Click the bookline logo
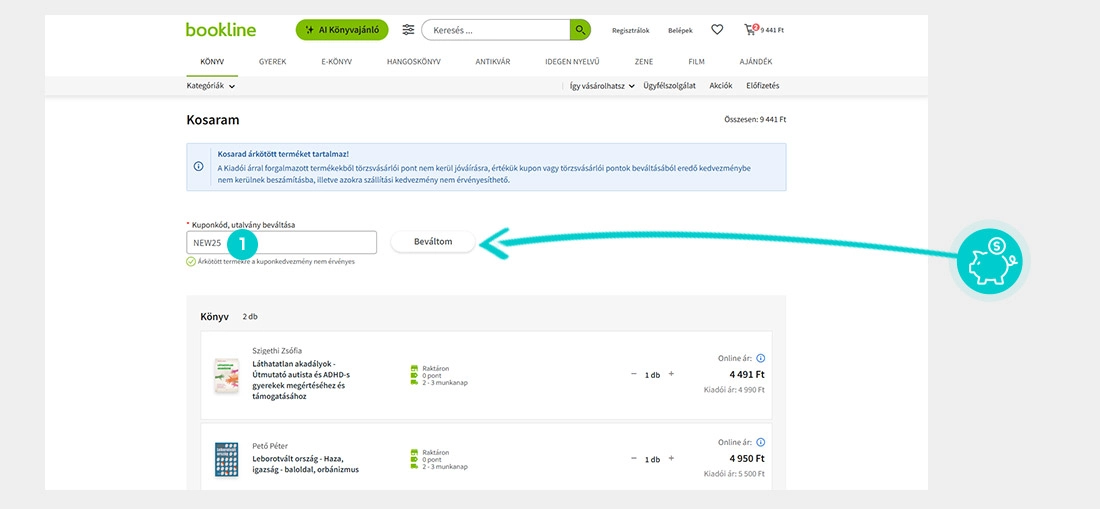This screenshot has width=1100, height=509. click(x=221, y=30)
